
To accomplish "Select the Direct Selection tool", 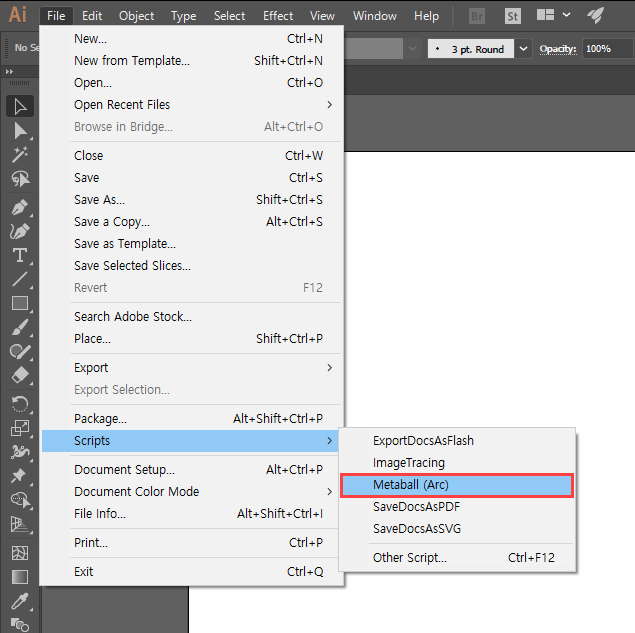I will click(20, 131).
